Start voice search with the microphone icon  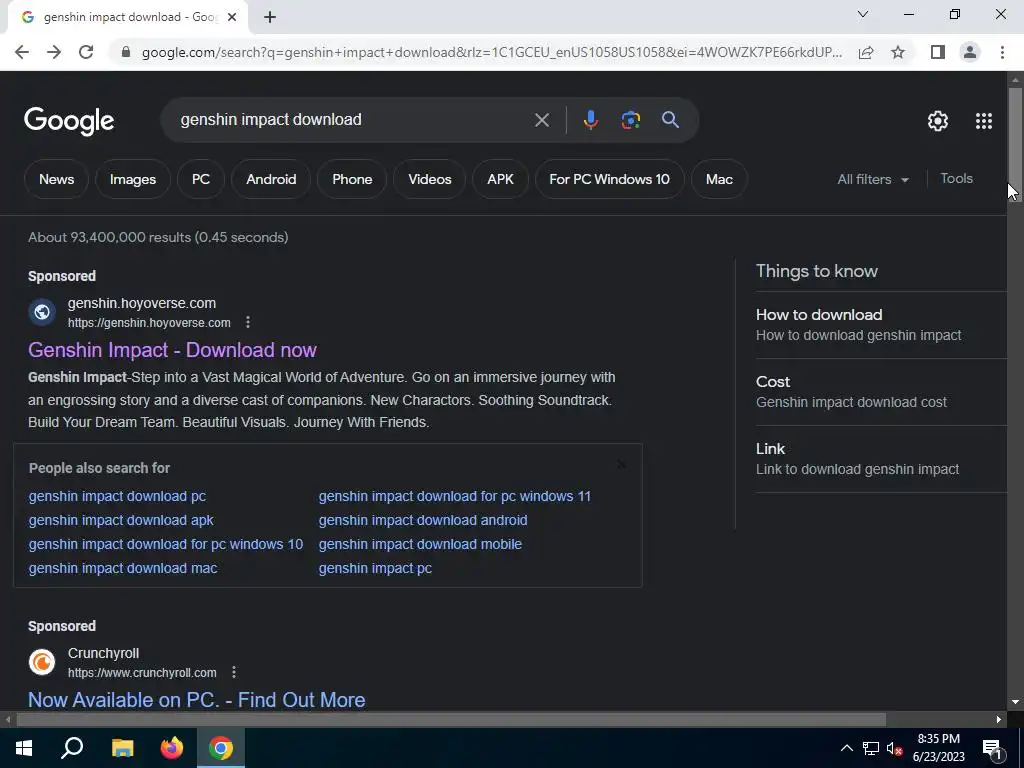pos(590,120)
